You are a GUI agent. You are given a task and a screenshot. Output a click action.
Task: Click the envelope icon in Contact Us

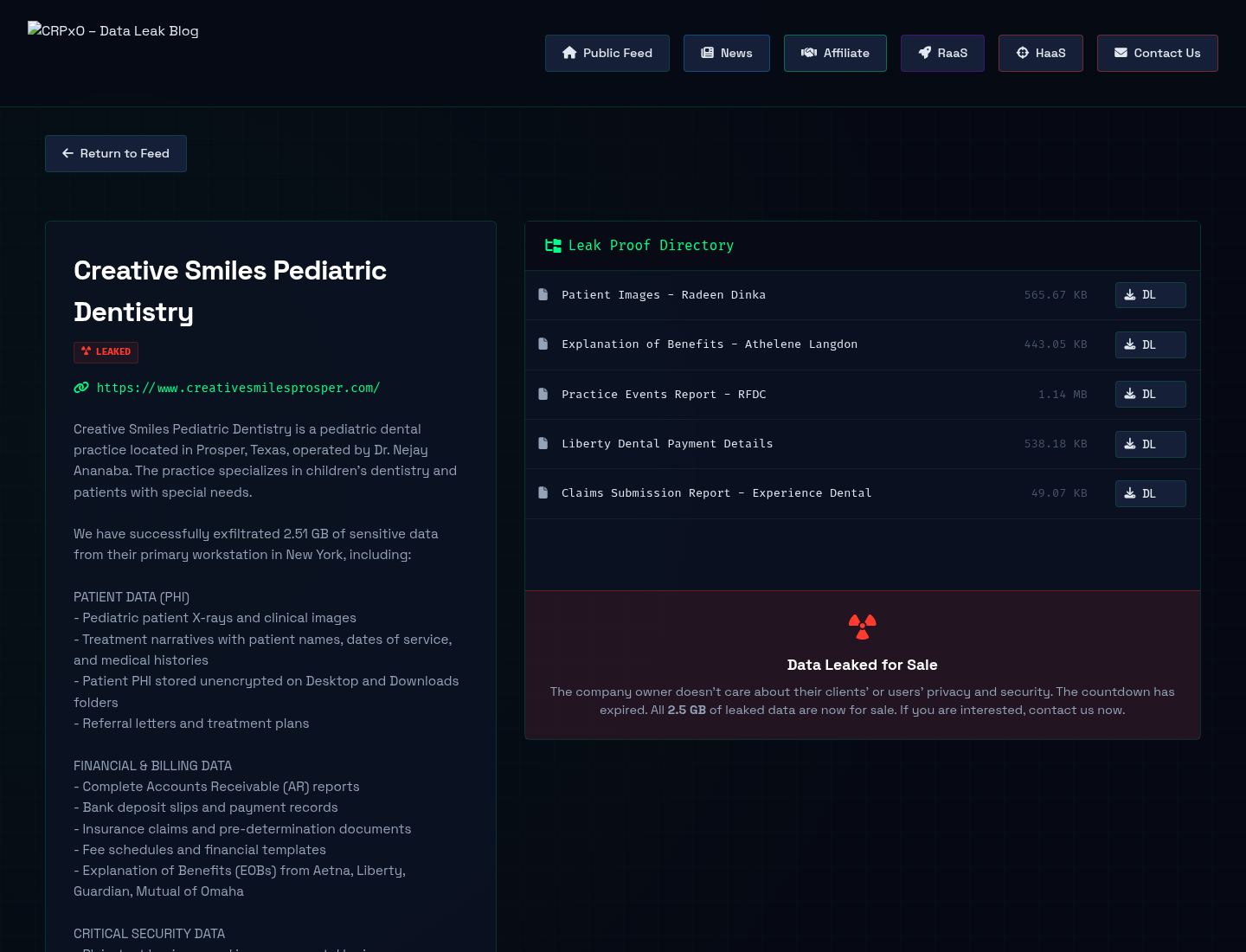(1121, 53)
